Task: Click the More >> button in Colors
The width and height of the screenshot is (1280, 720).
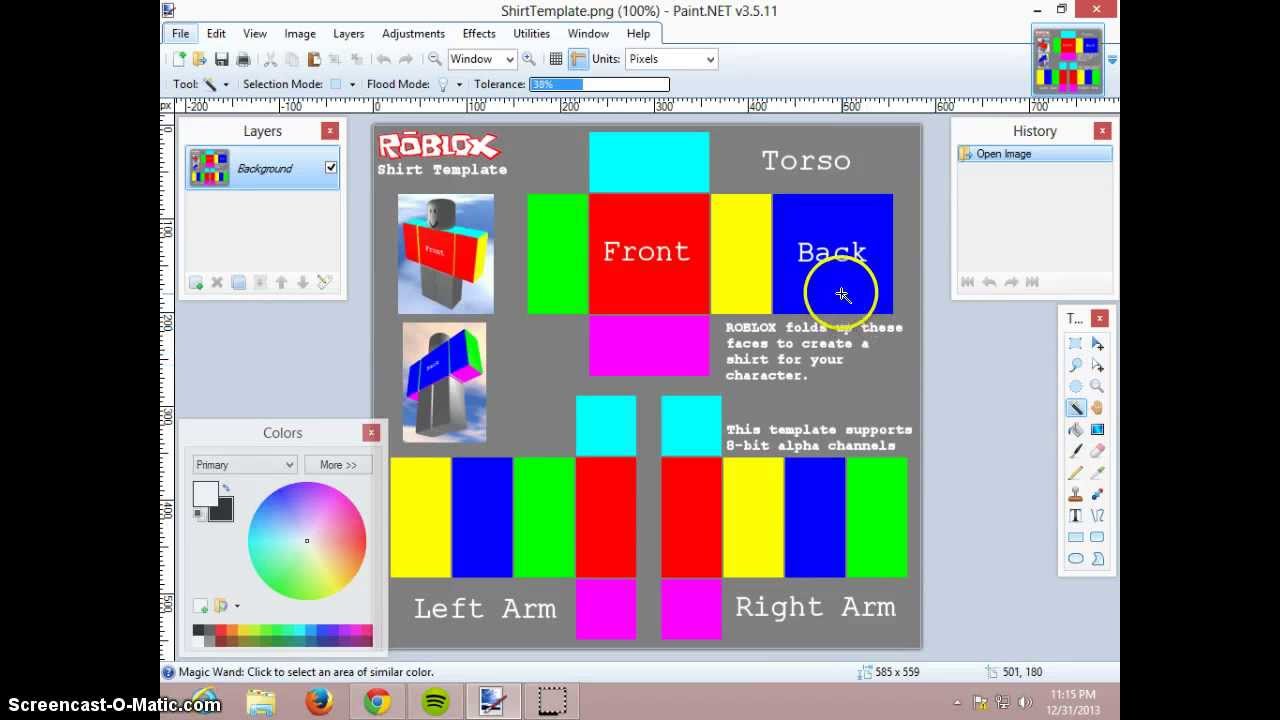Action: point(338,465)
